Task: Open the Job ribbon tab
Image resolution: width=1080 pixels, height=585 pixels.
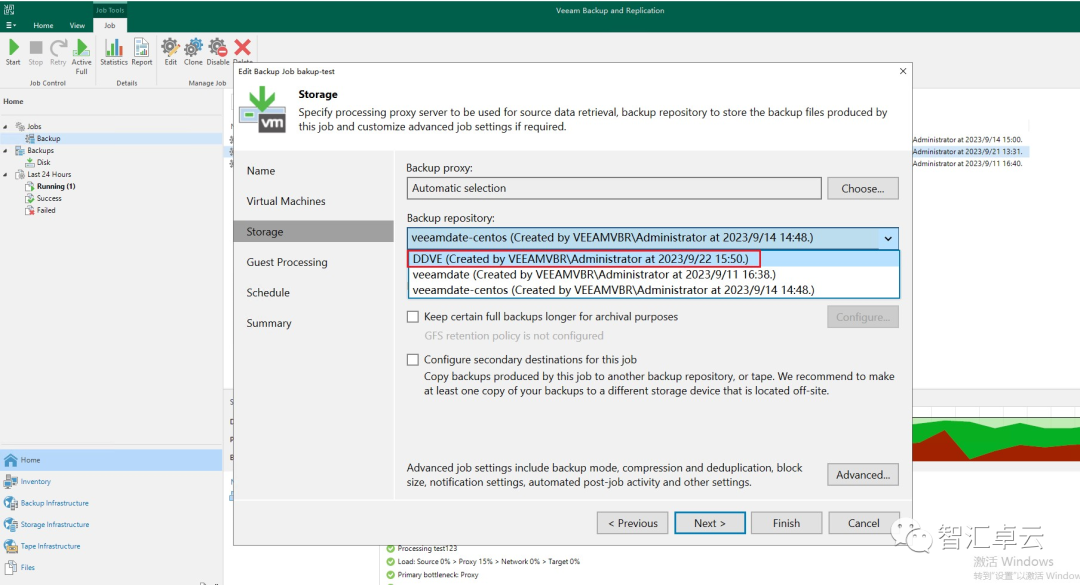Action: 110,25
